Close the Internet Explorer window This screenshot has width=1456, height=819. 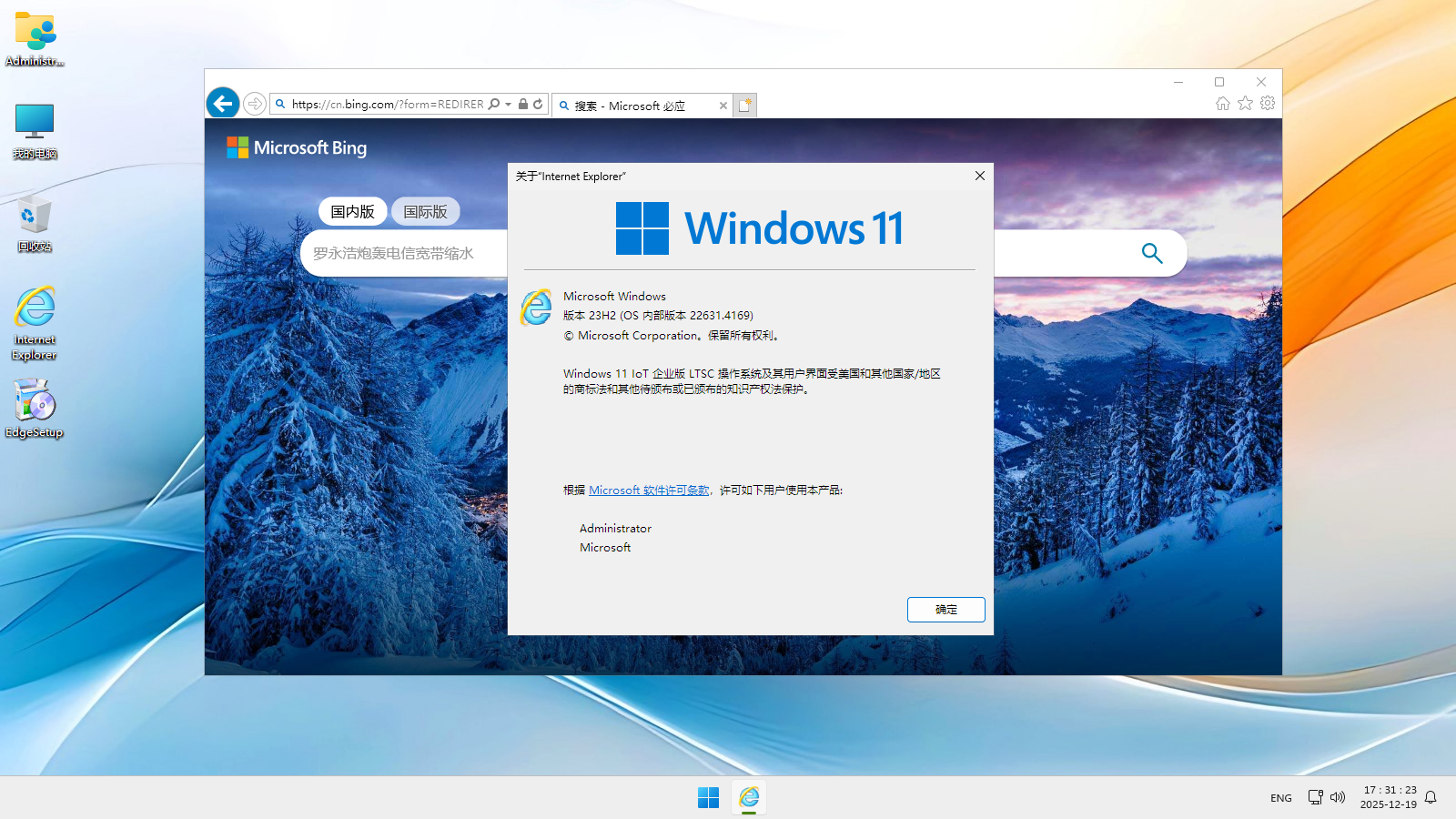(x=1261, y=82)
